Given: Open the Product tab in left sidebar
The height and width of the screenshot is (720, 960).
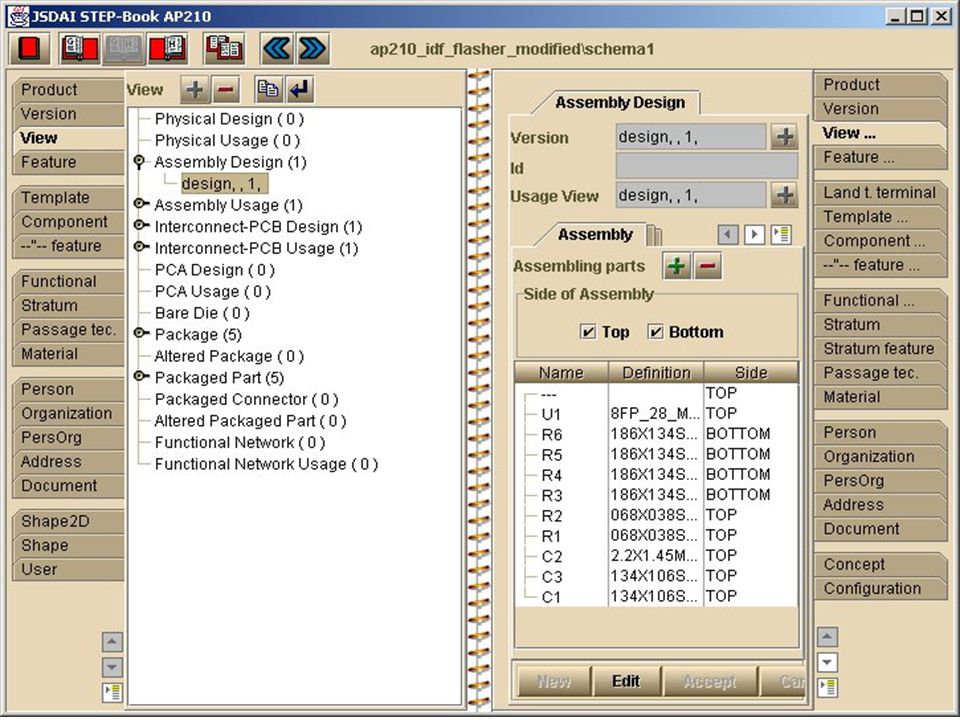Looking at the screenshot, I should pos(68,90).
